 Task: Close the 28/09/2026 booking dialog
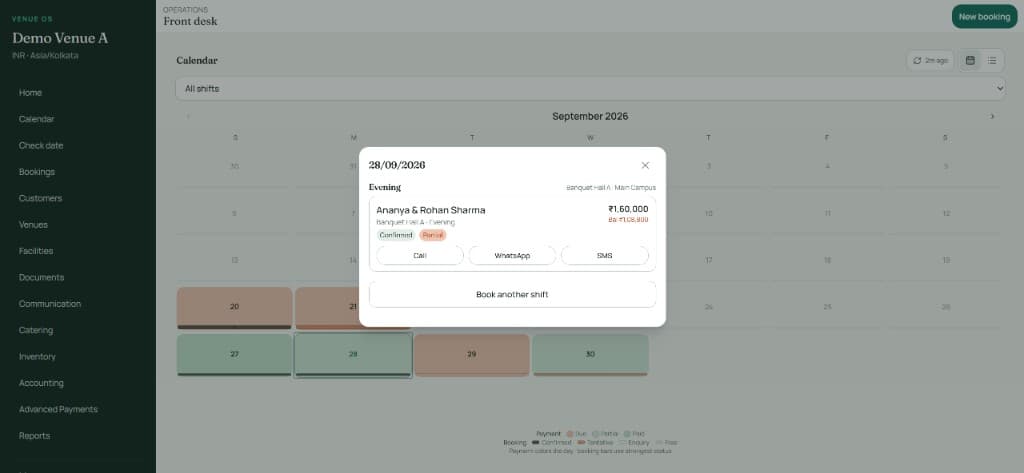click(645, 165)
